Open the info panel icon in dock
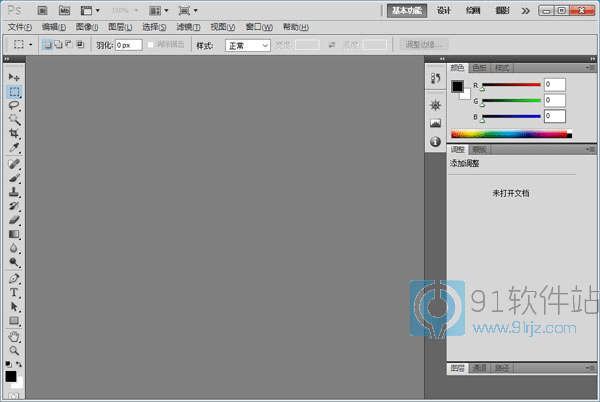This screenshot has width=600, height=402. pyautogui.click(x=435, y=142)
